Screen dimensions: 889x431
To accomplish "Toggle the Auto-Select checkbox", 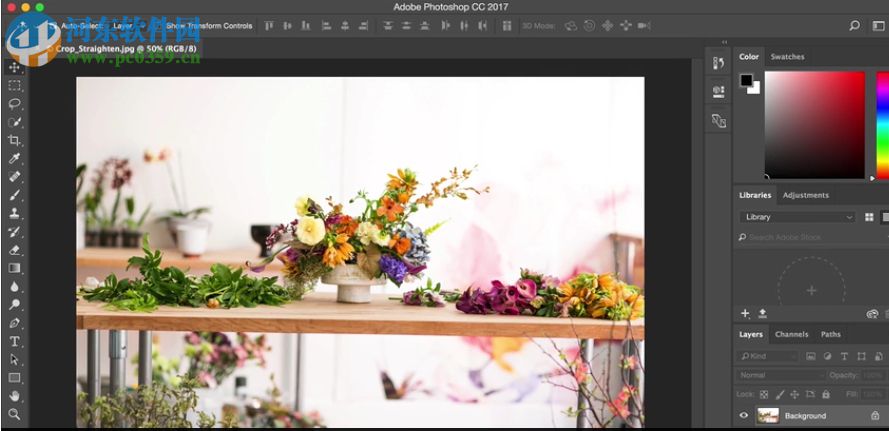I will pyautogui.click(x=53, y=26).
